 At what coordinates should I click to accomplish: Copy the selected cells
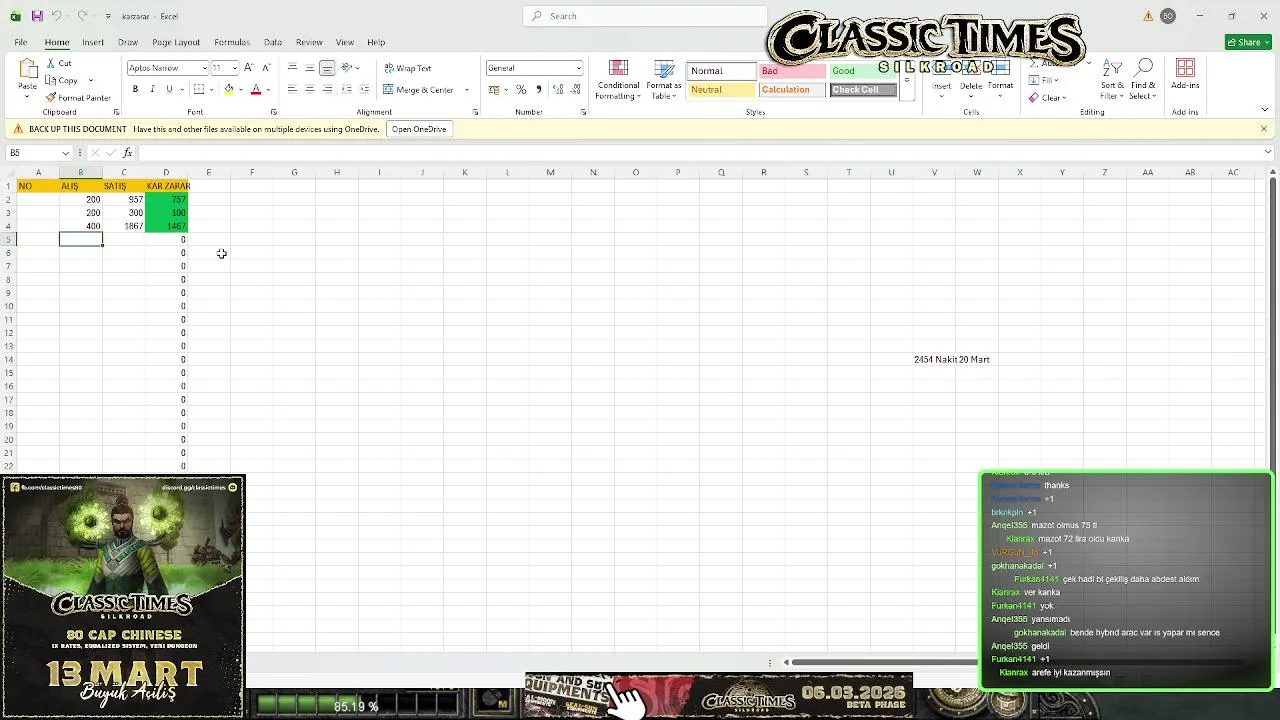tap(61, 80)
